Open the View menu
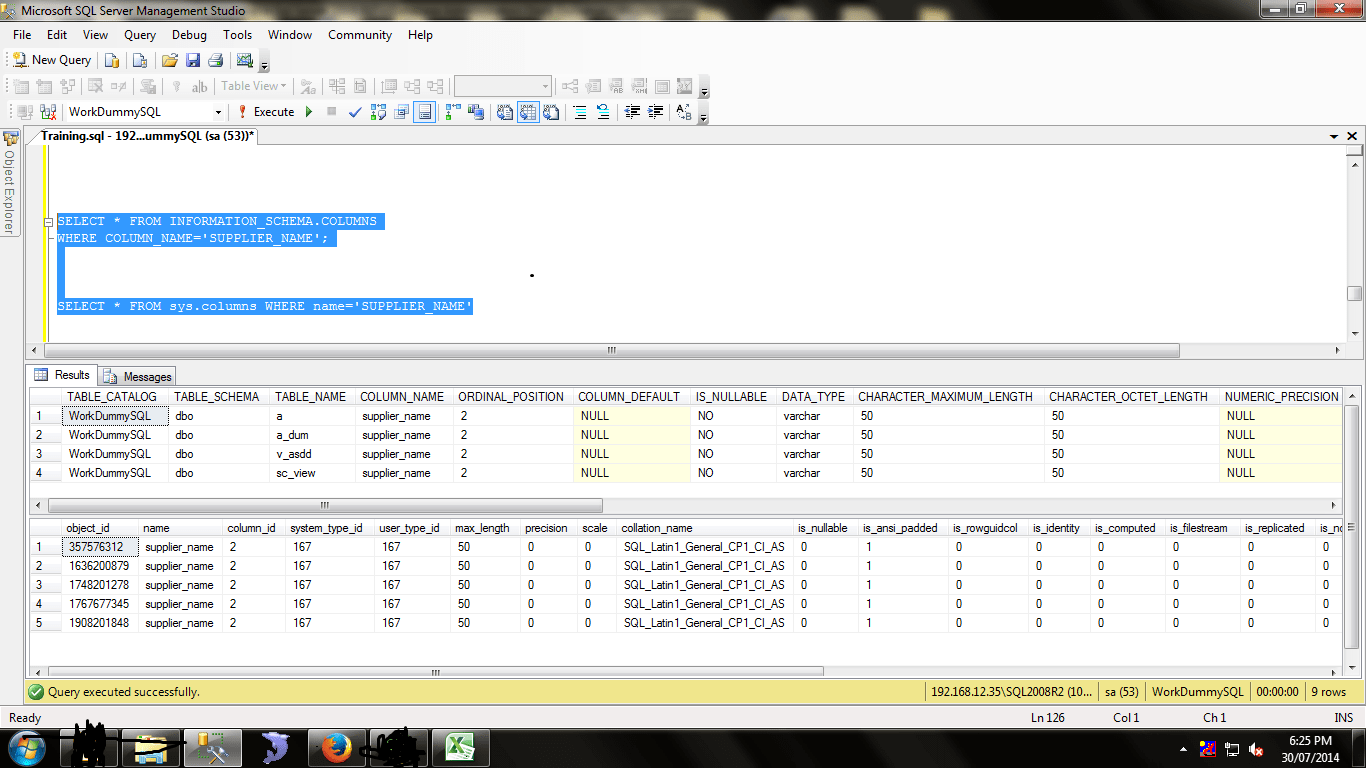 click(x=95, y=35)
